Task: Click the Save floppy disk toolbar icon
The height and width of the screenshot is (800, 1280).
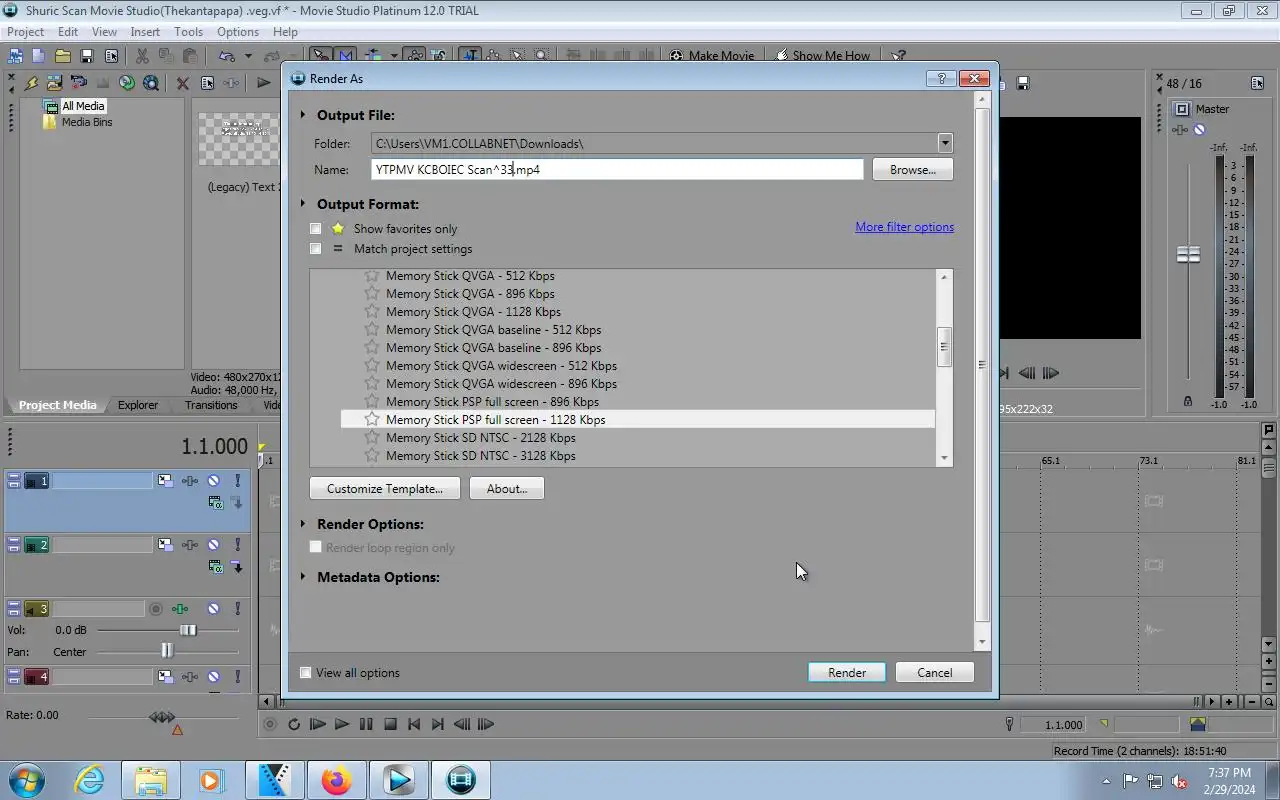Action: tap(87, 56)
